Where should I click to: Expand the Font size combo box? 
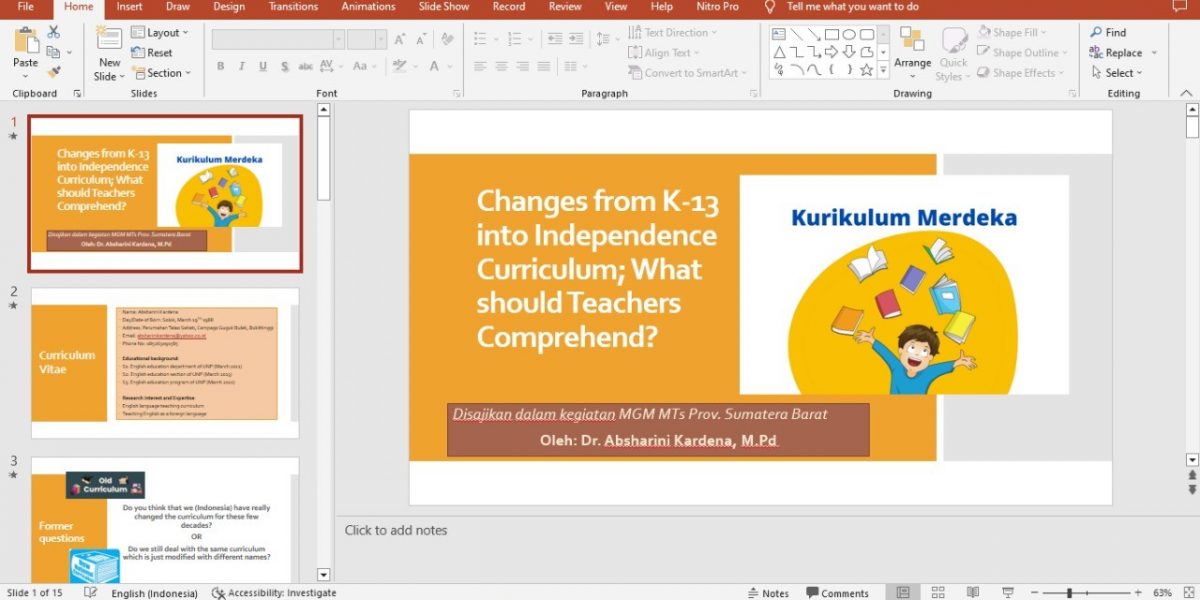point(381,40)
